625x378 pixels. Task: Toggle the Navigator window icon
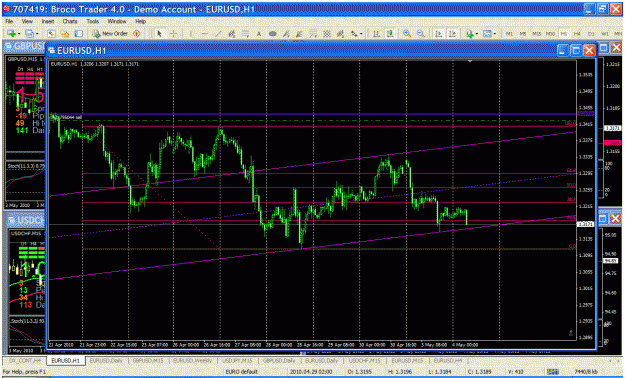point(65,34)
